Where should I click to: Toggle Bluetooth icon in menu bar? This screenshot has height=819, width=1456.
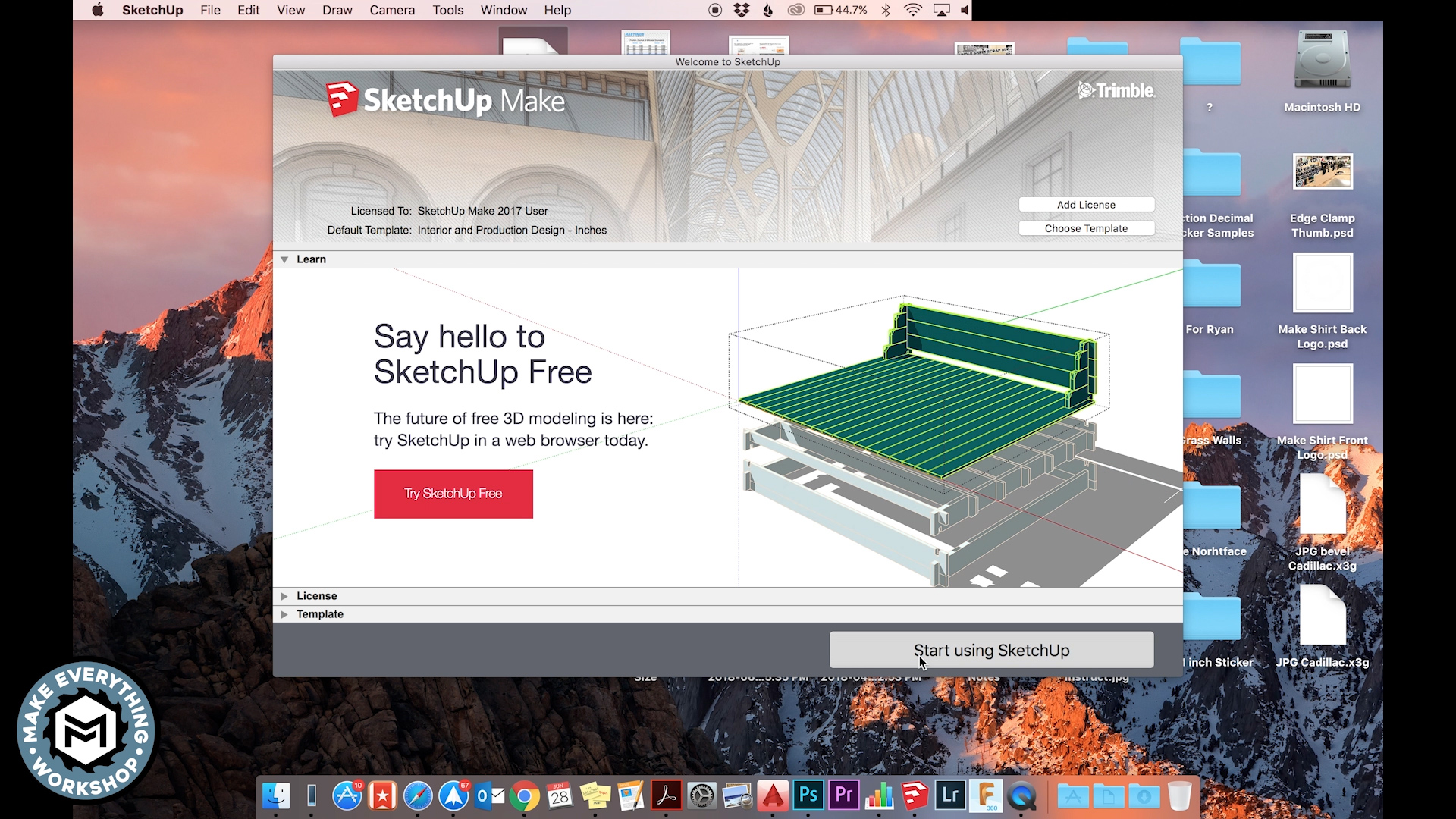[885, 10]
